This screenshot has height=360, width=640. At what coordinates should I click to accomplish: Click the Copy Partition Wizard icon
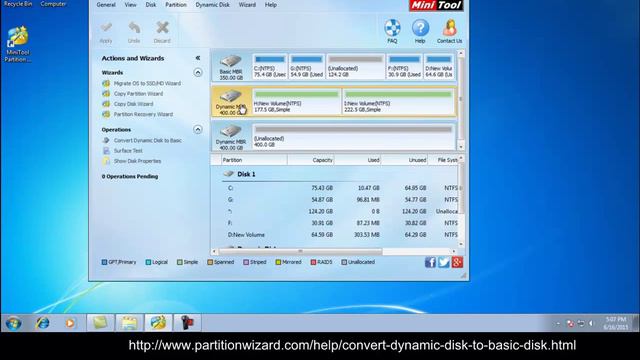[106, 93]
